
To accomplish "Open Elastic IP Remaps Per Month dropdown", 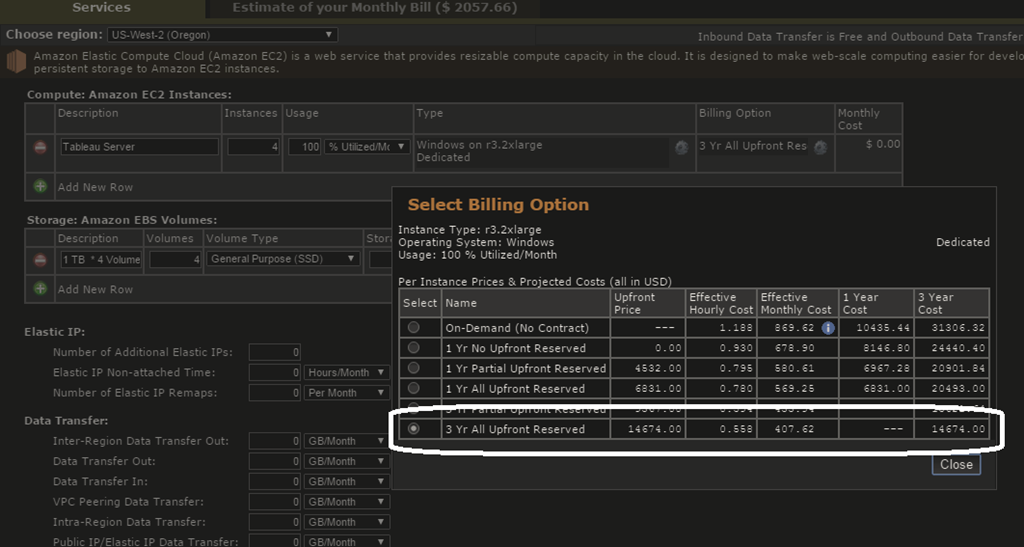I will (347, 393).
